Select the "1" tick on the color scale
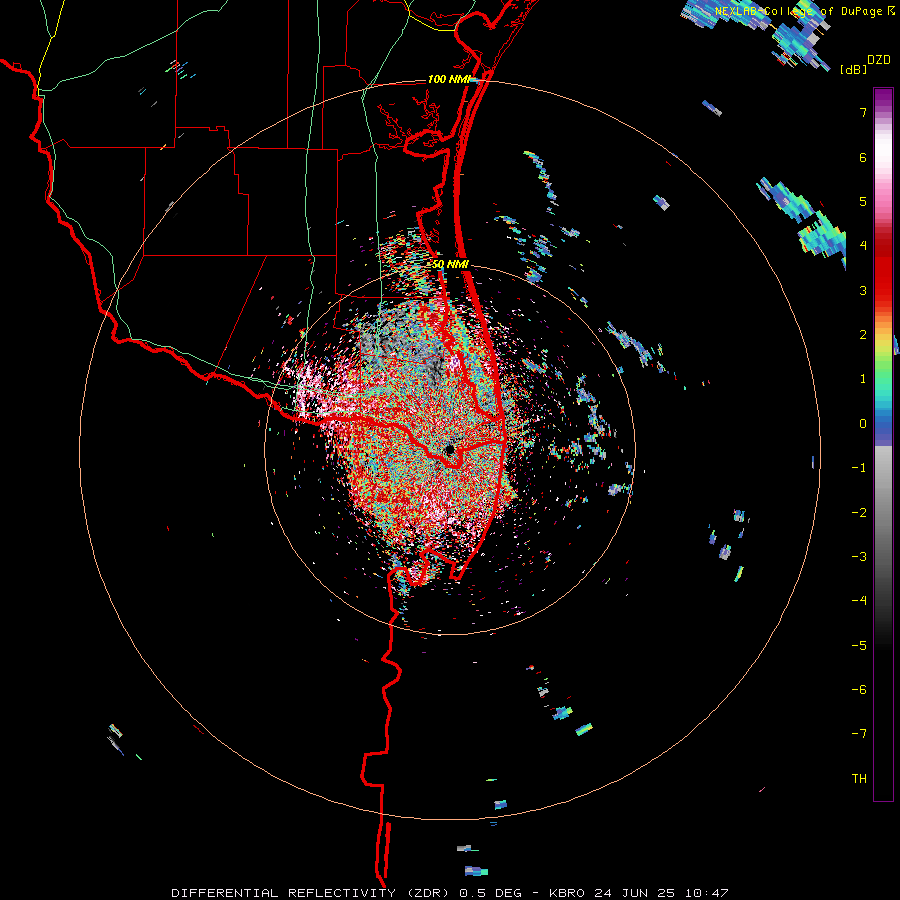Image resolution: width=900 pixels, height=900 pixels. coord(863,379)
